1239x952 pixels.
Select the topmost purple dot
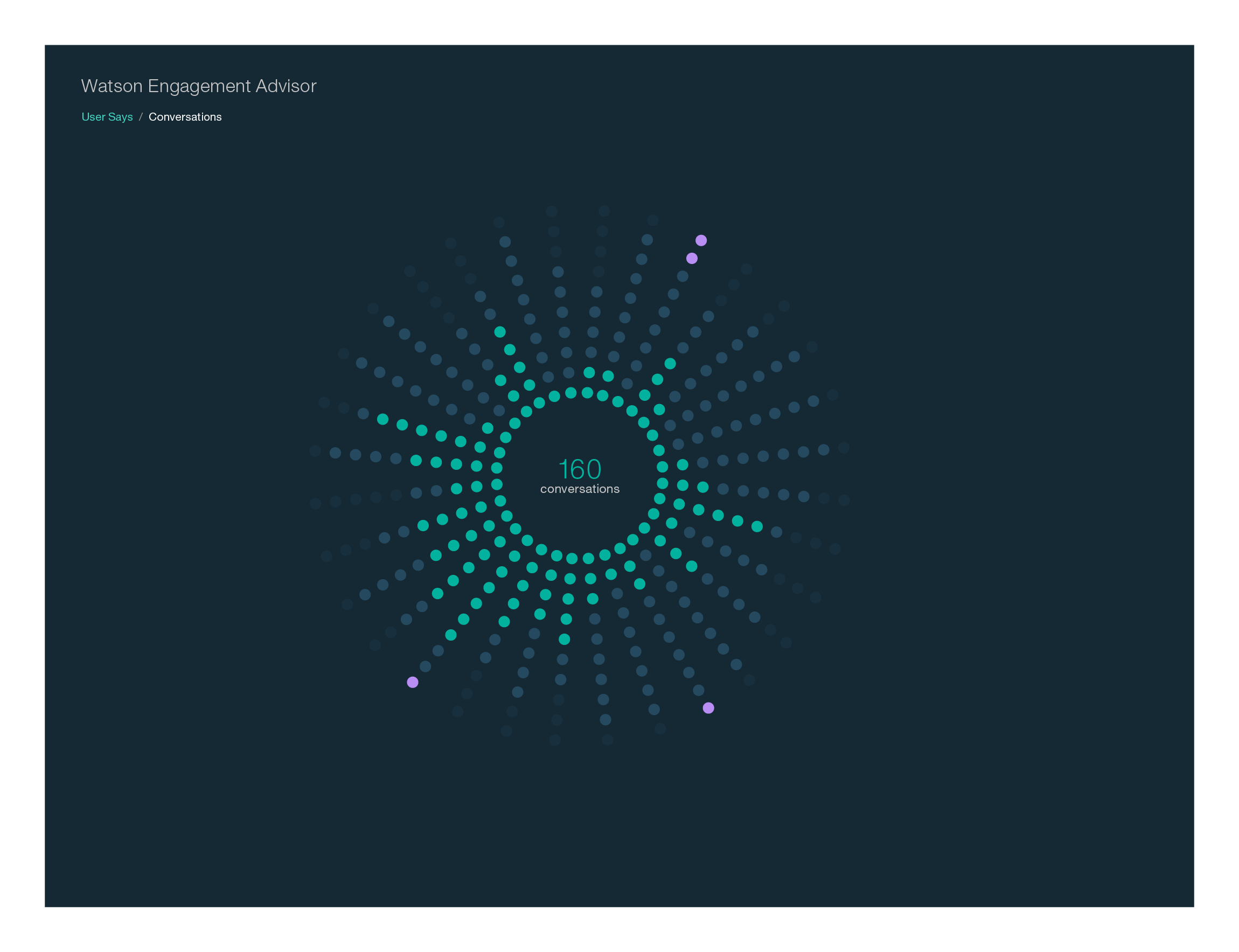click(701, 240)
